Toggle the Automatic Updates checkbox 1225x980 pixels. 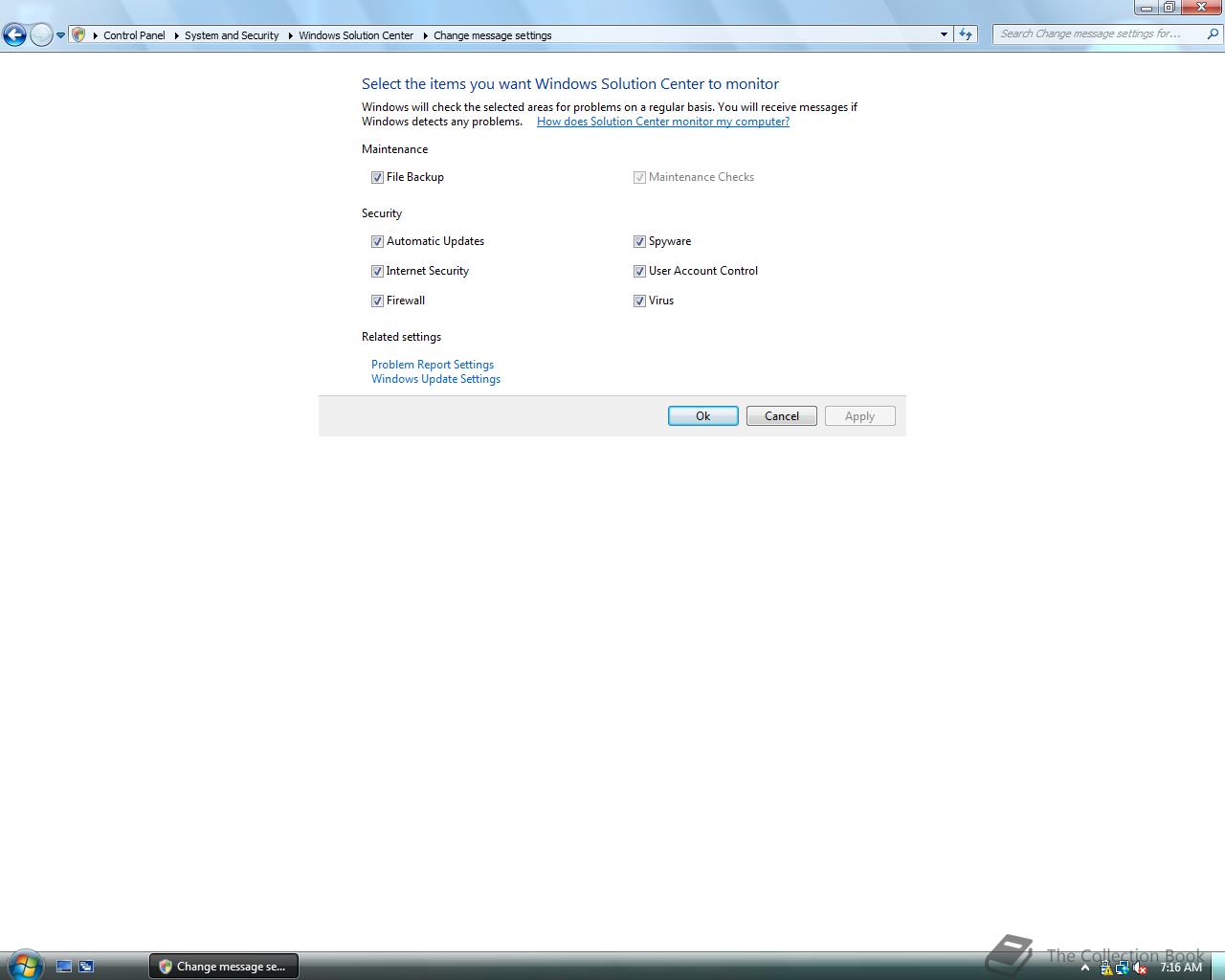point(377,241)
